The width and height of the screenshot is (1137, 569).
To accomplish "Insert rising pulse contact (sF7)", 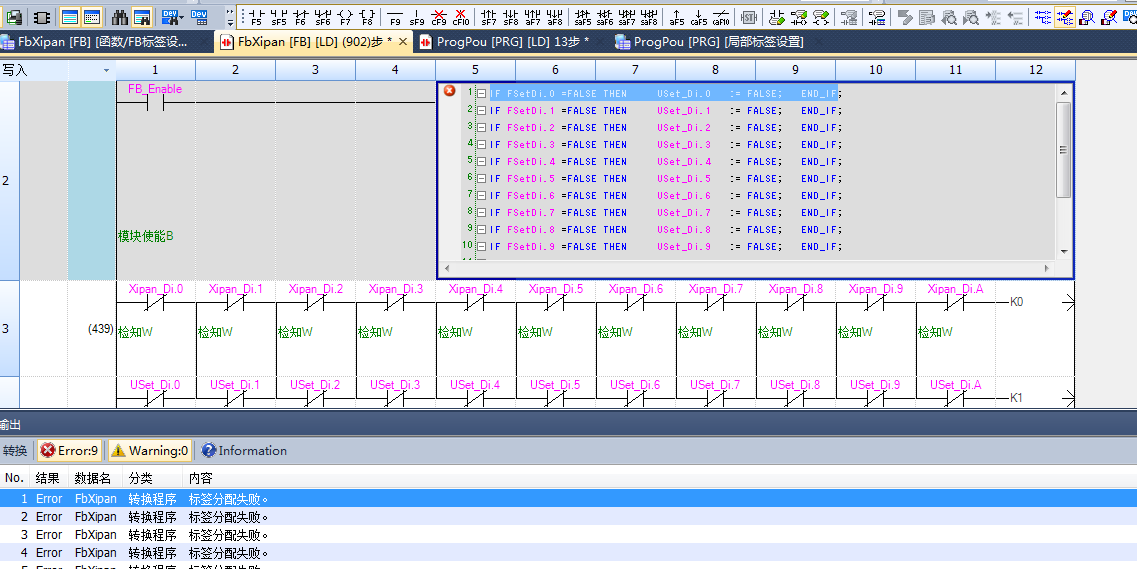I will tap(489, 17).
